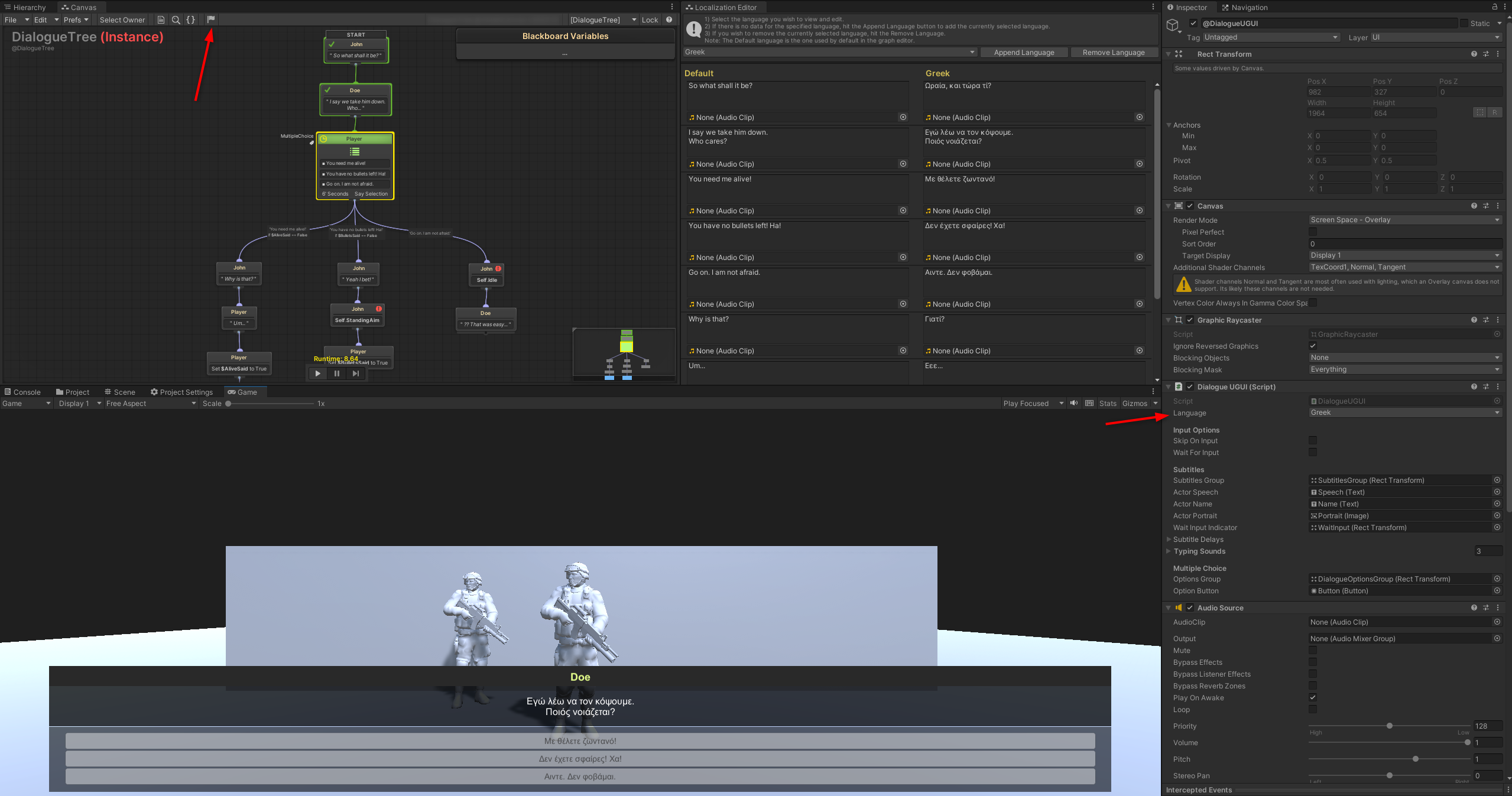The image size is (1512, 796).
Task: Click the magnifier search icon in graph toolbar
Action: 176,20
